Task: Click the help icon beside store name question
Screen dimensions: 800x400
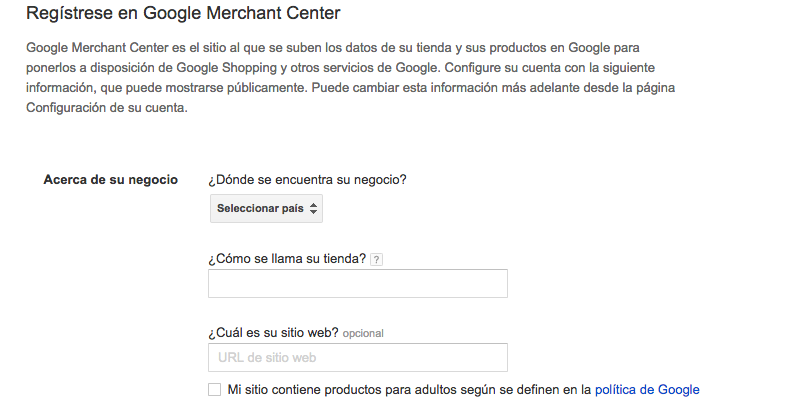Action: click(376, 260)
